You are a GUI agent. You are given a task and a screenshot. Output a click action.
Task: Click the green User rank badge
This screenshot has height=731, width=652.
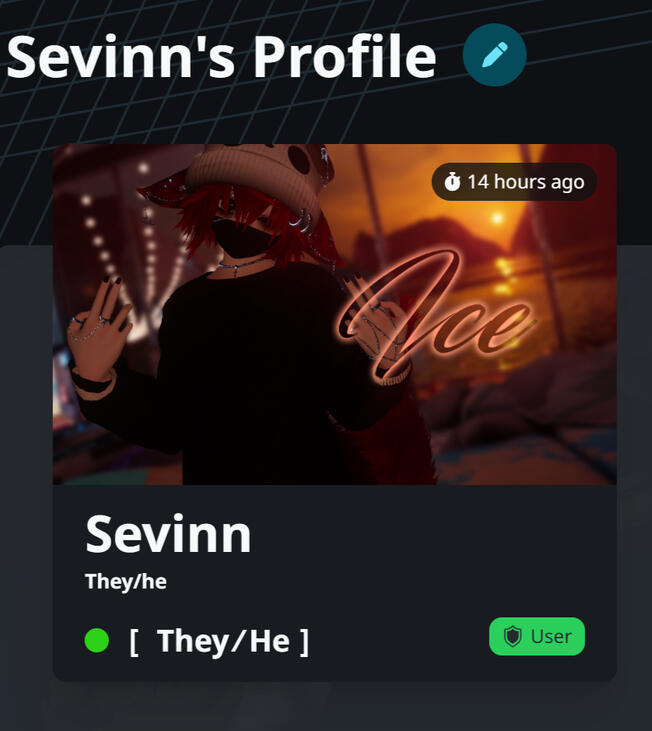537,636
